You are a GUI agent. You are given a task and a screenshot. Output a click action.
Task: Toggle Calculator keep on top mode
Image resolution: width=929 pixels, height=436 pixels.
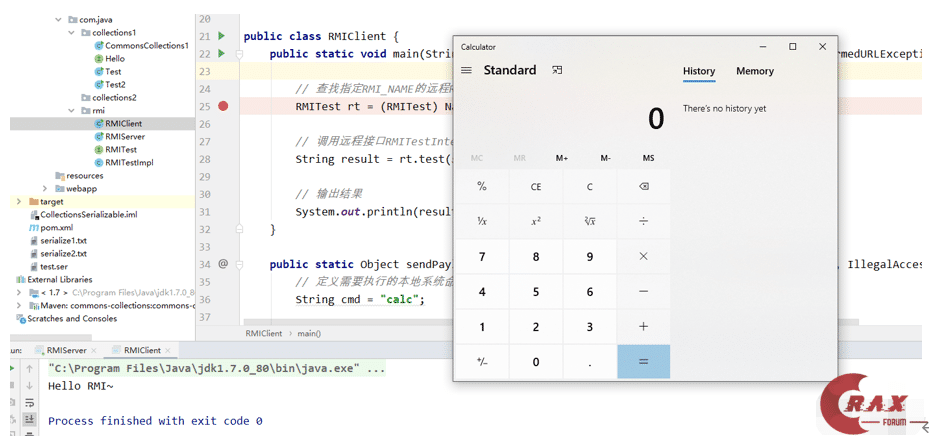(x=556, y=70)
